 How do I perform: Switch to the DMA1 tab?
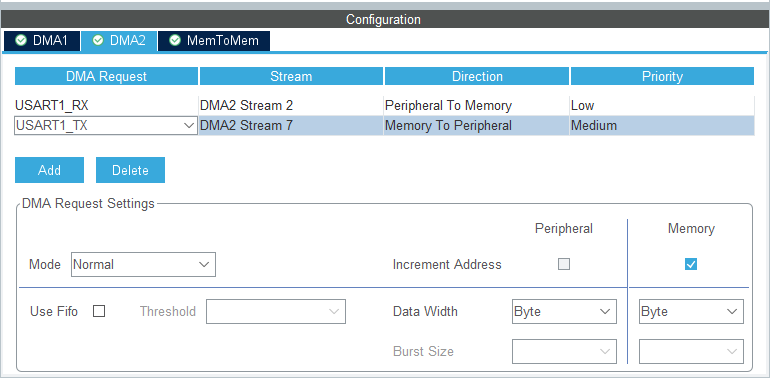click(x=42, y=41)
